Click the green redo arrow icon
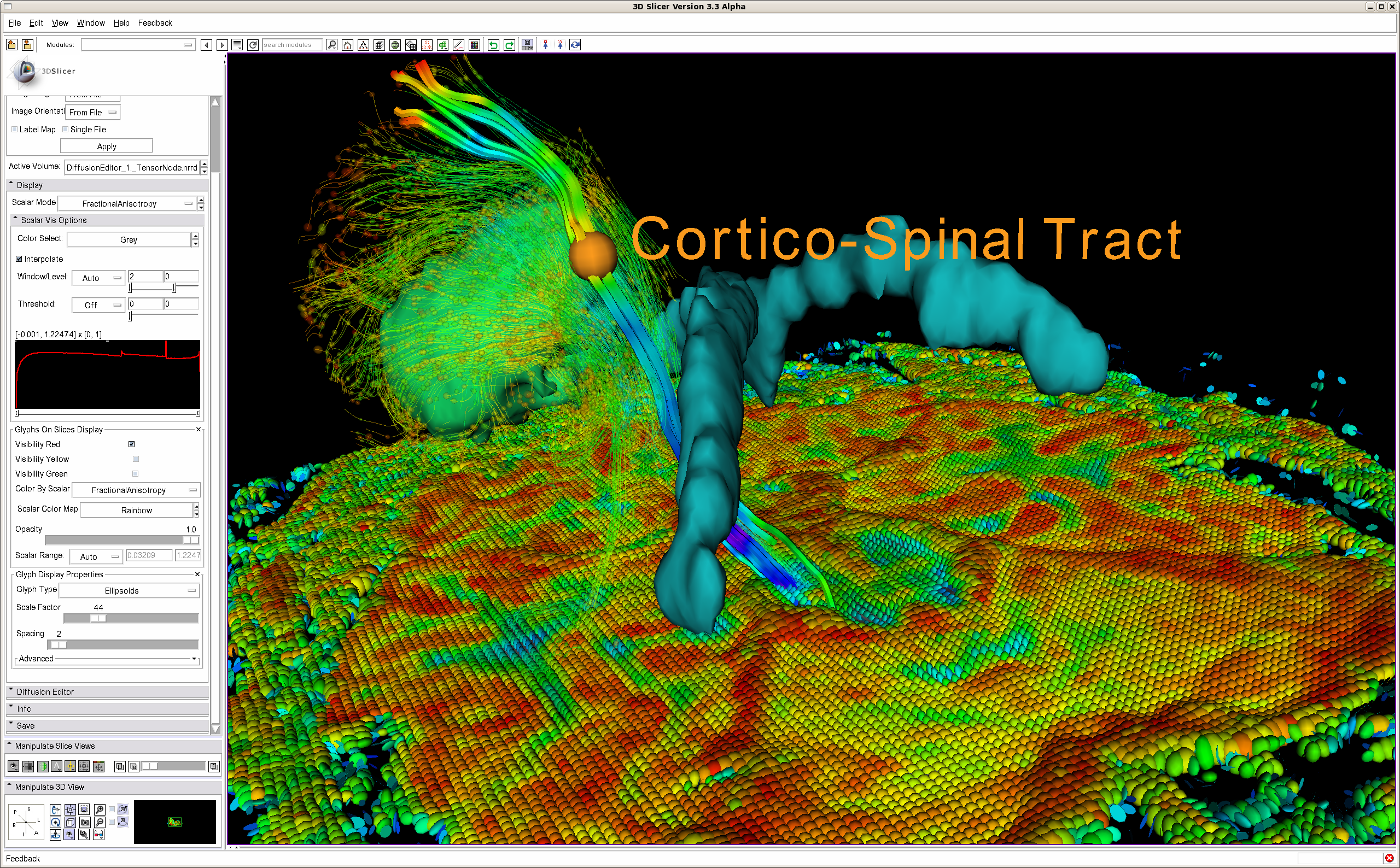Viewport: 1400px width, 868px height. 509,45
